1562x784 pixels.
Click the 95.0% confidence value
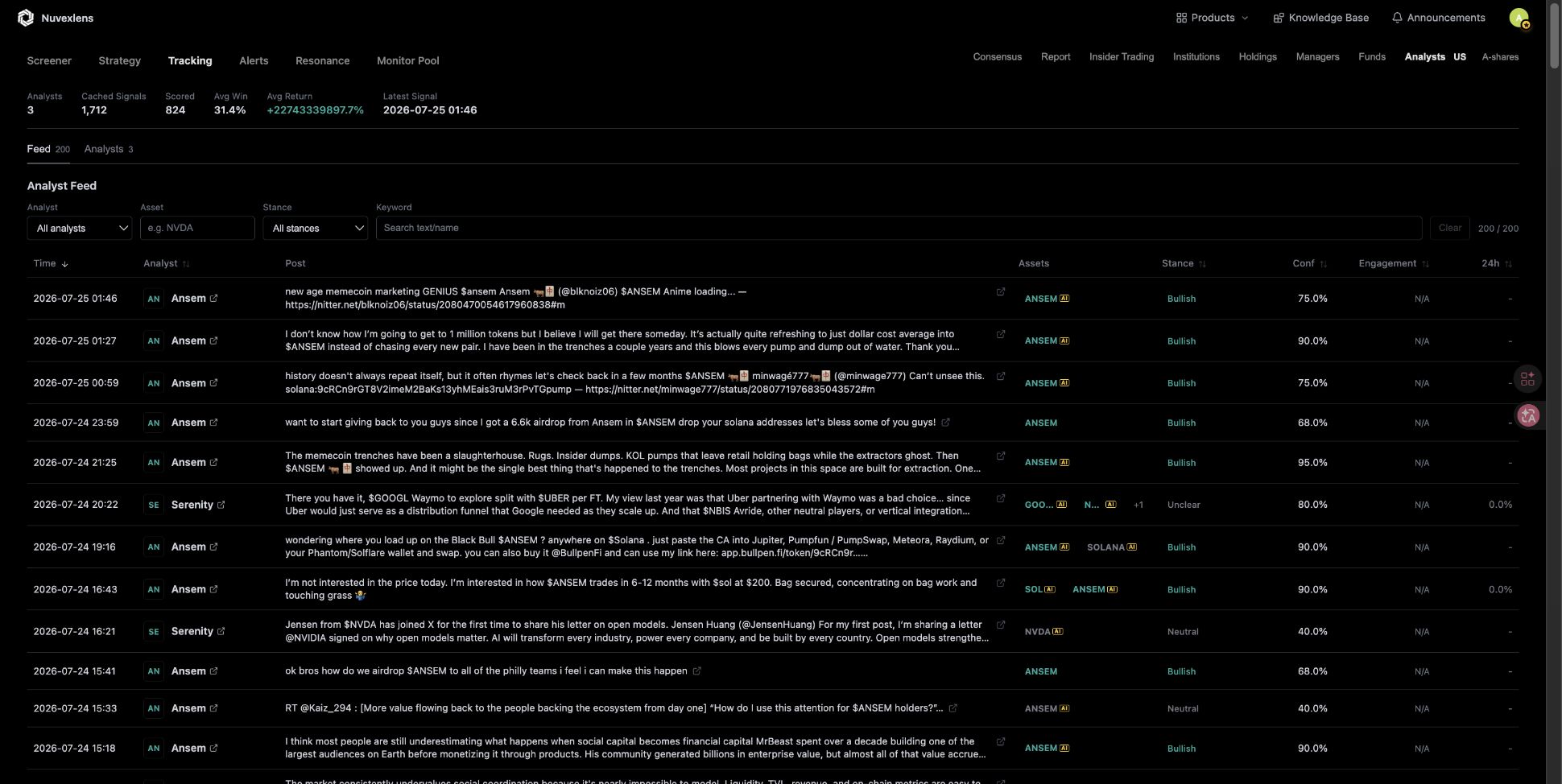pyautogui.click(x=1312, y=463)
